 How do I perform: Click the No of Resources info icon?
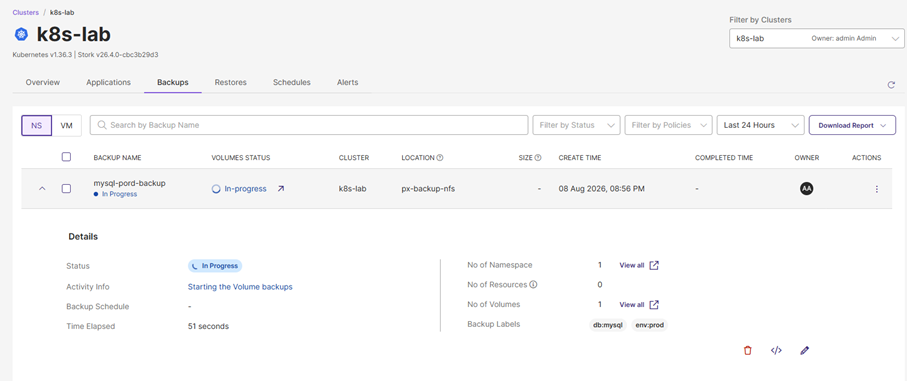(533, 284)
